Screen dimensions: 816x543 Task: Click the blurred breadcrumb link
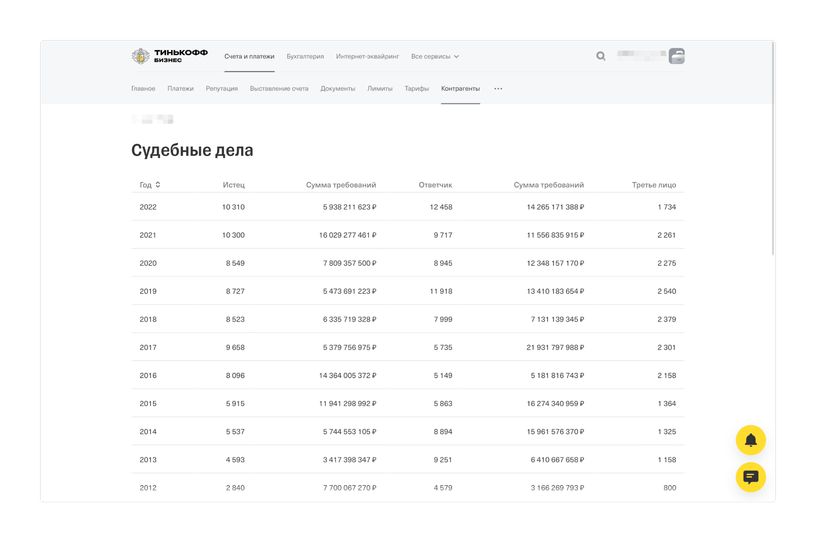152,119
